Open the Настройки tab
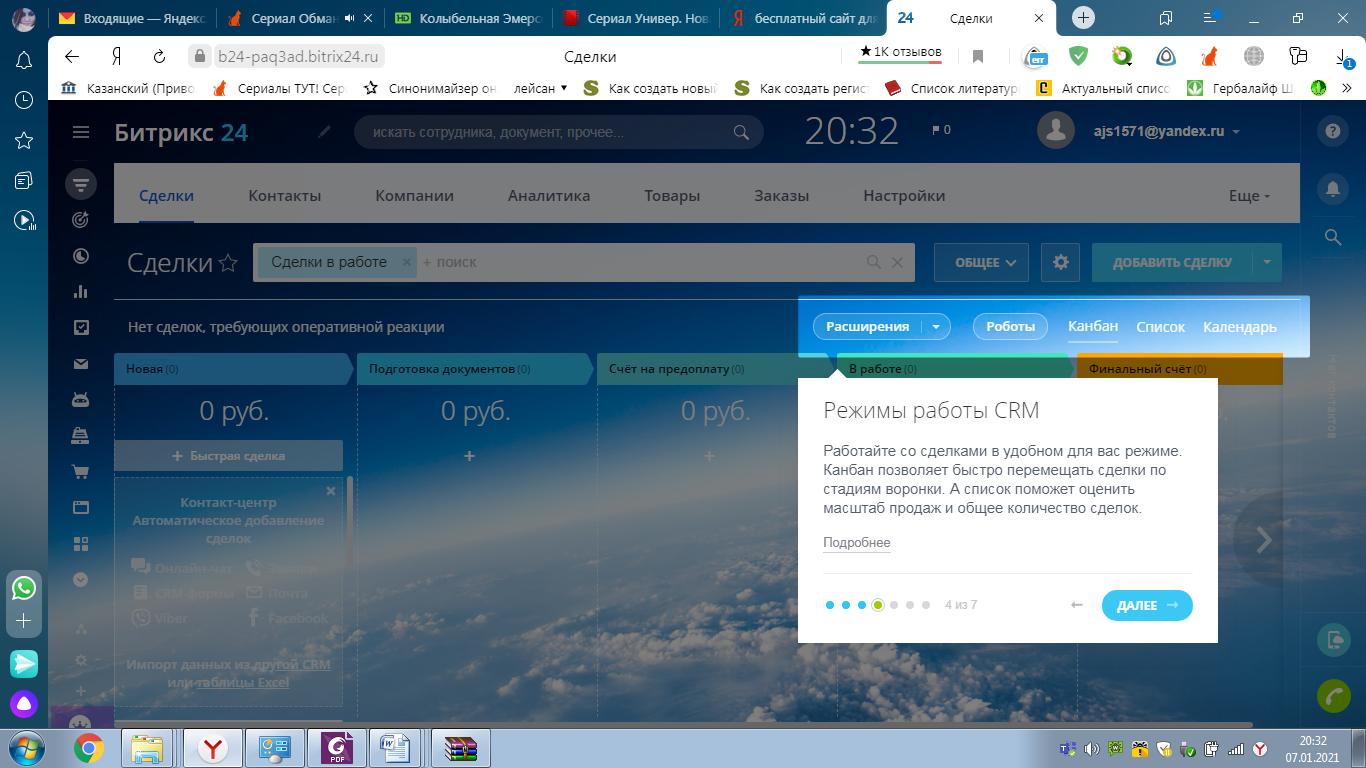Screen dimensions: 1366x768 pyautogui.click(x=904, y=196)
